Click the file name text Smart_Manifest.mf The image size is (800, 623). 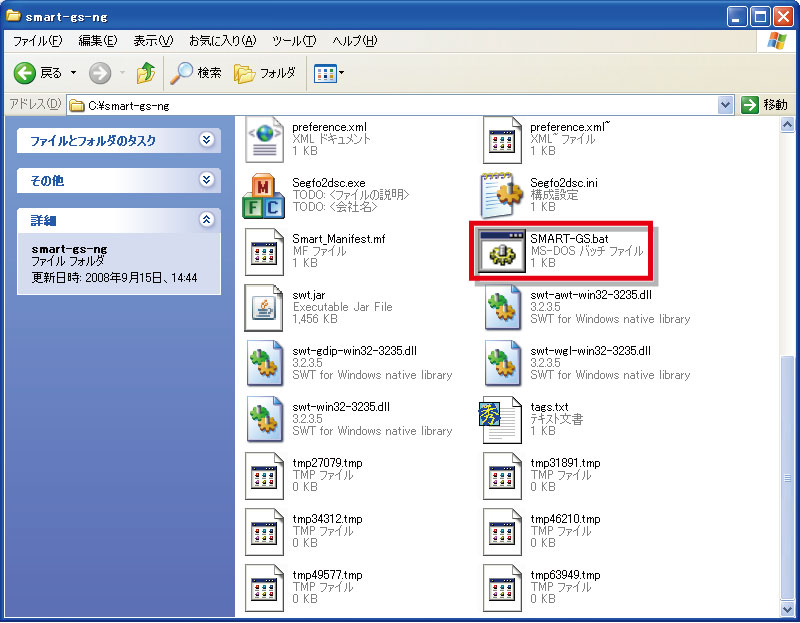(x=339, y=239)
